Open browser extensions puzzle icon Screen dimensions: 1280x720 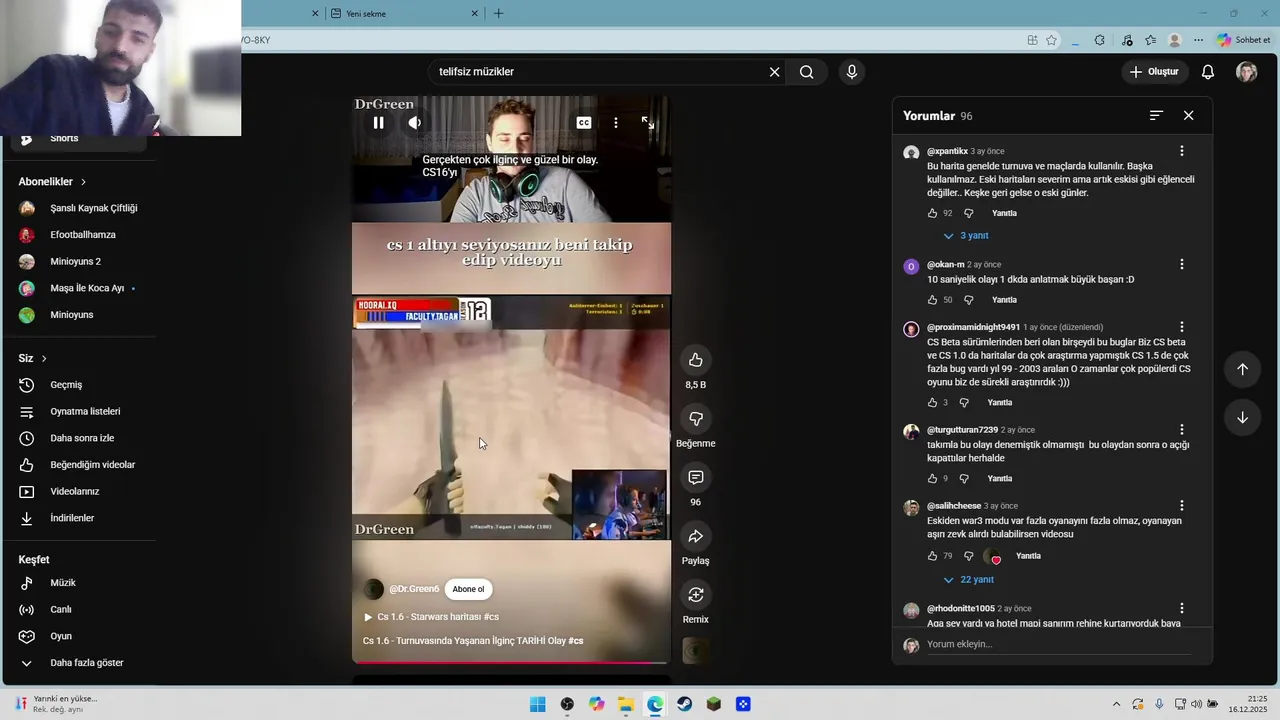(x=1100, y=40)
